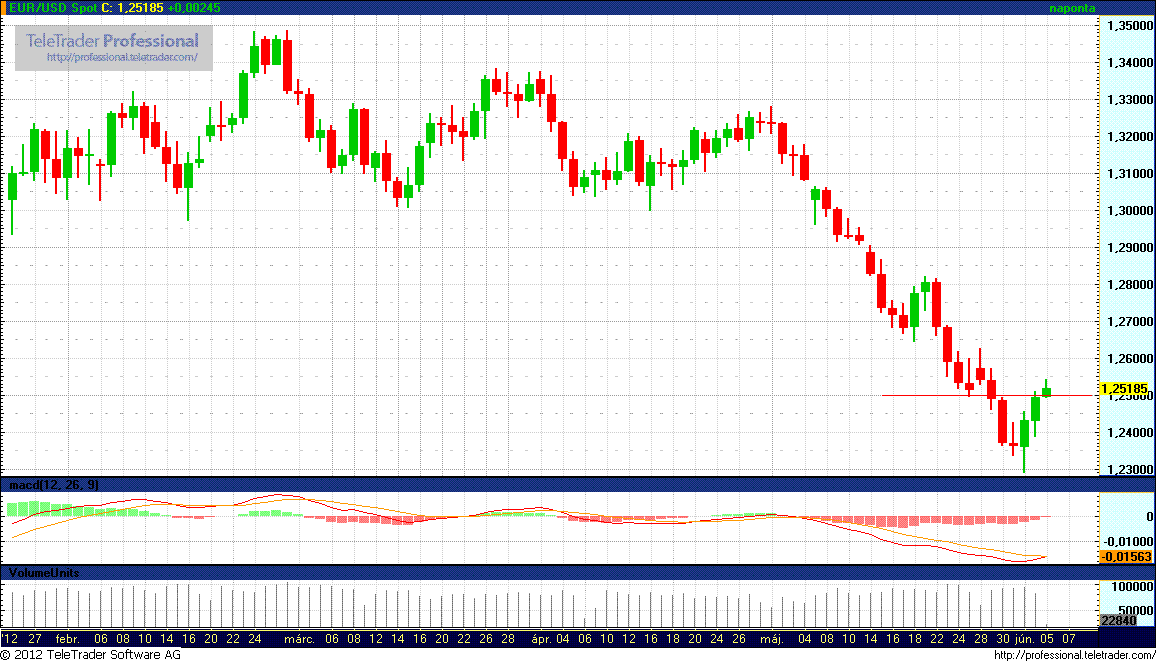Select the VolumeUnits panel header
Image resolution: width=1156 pixels, height=664 pixels.
click(44, 573)
